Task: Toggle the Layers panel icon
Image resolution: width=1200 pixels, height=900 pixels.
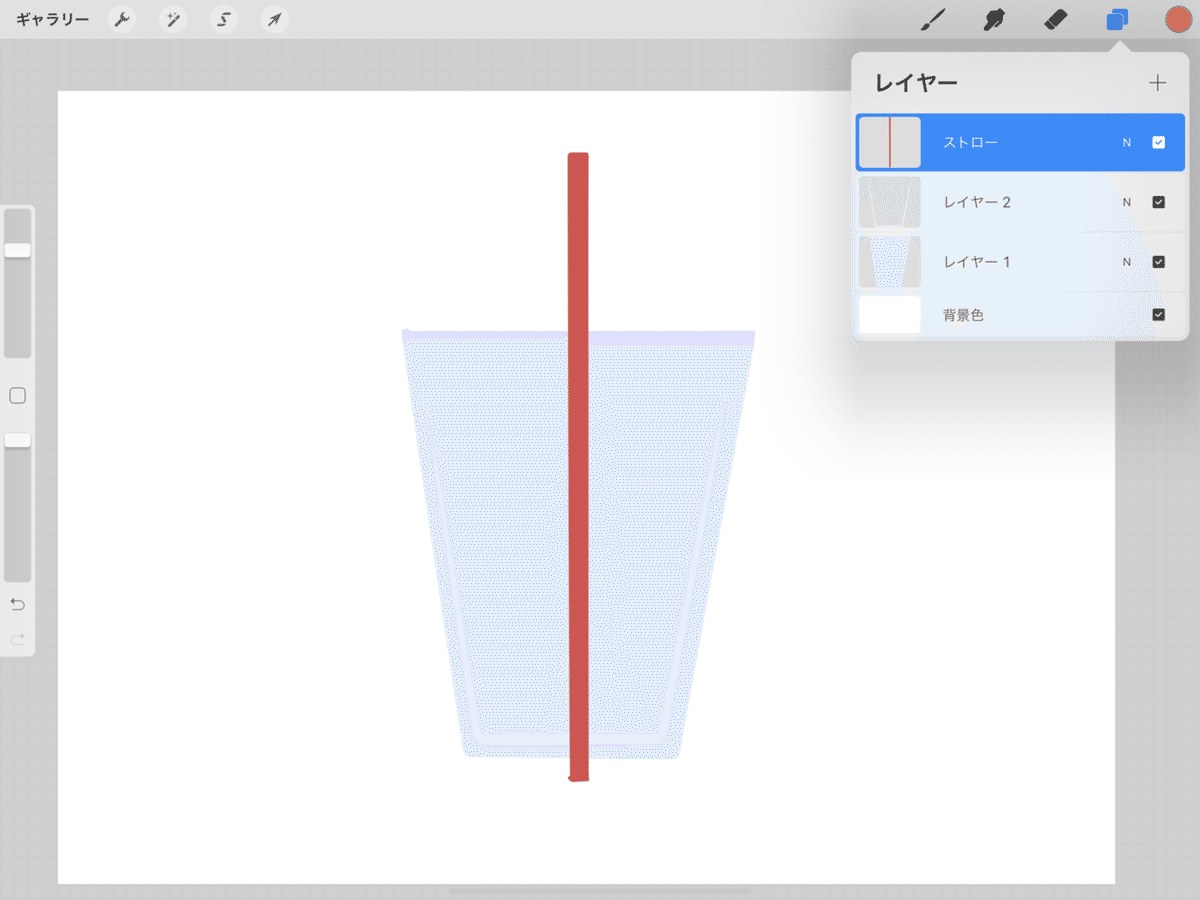Action: pos(1117,19)
